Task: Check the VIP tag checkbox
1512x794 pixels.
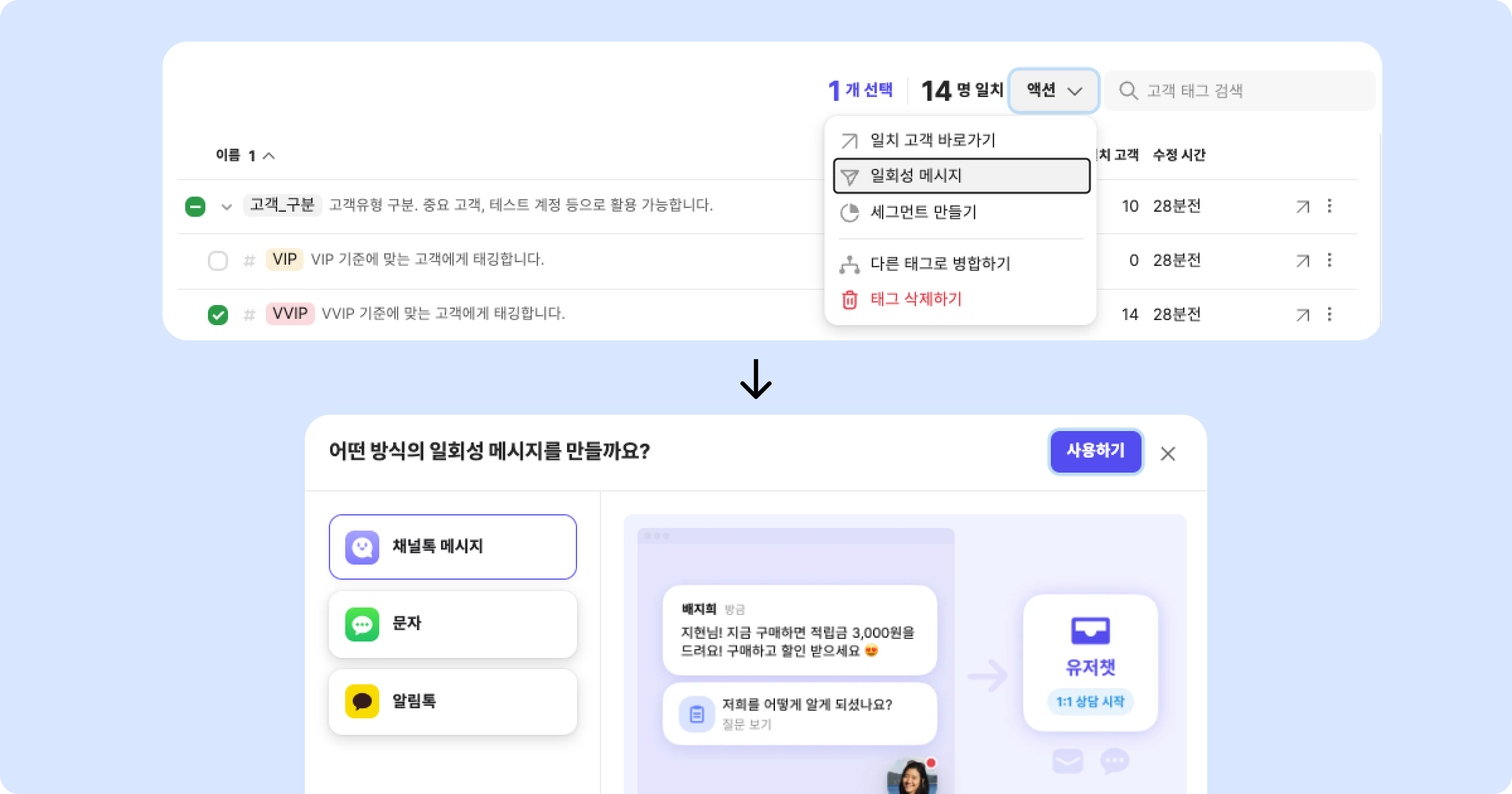Action: (218, 260)
